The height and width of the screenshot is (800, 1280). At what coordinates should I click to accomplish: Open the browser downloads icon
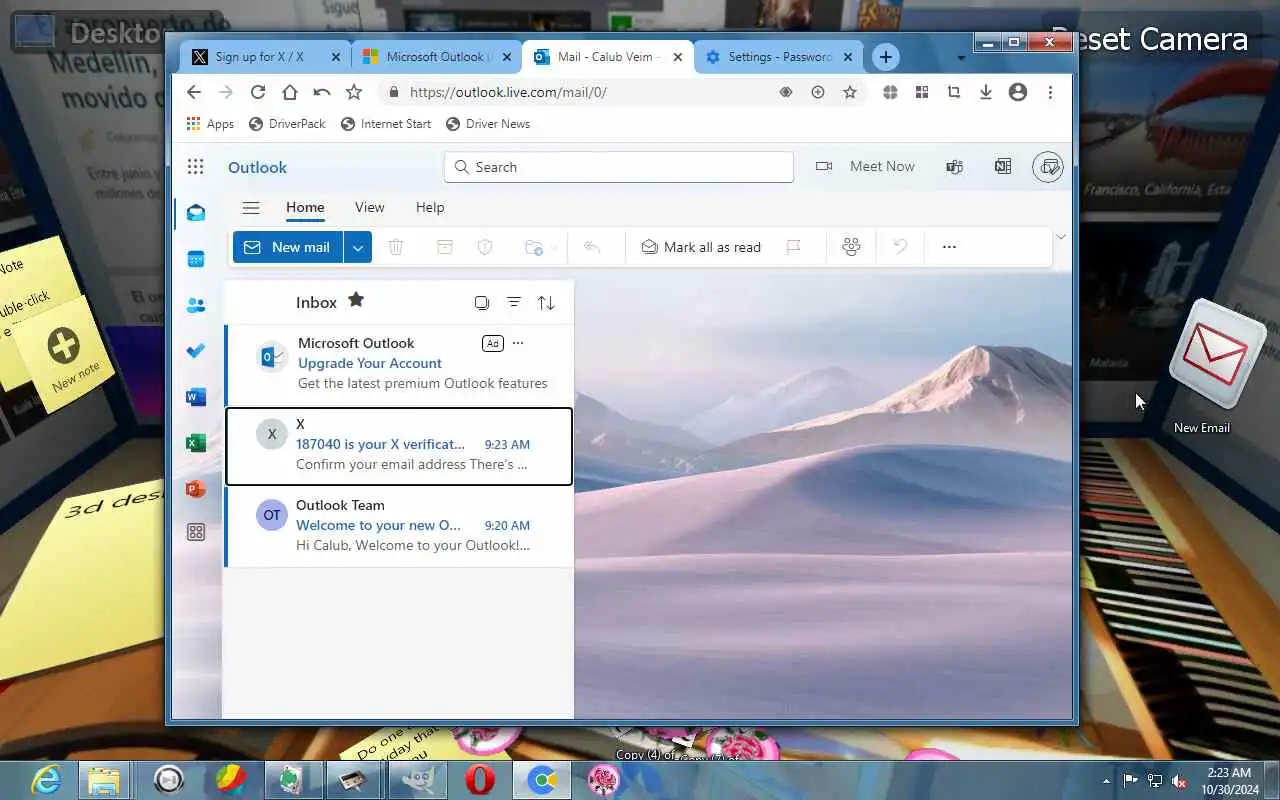click(986, 92)
